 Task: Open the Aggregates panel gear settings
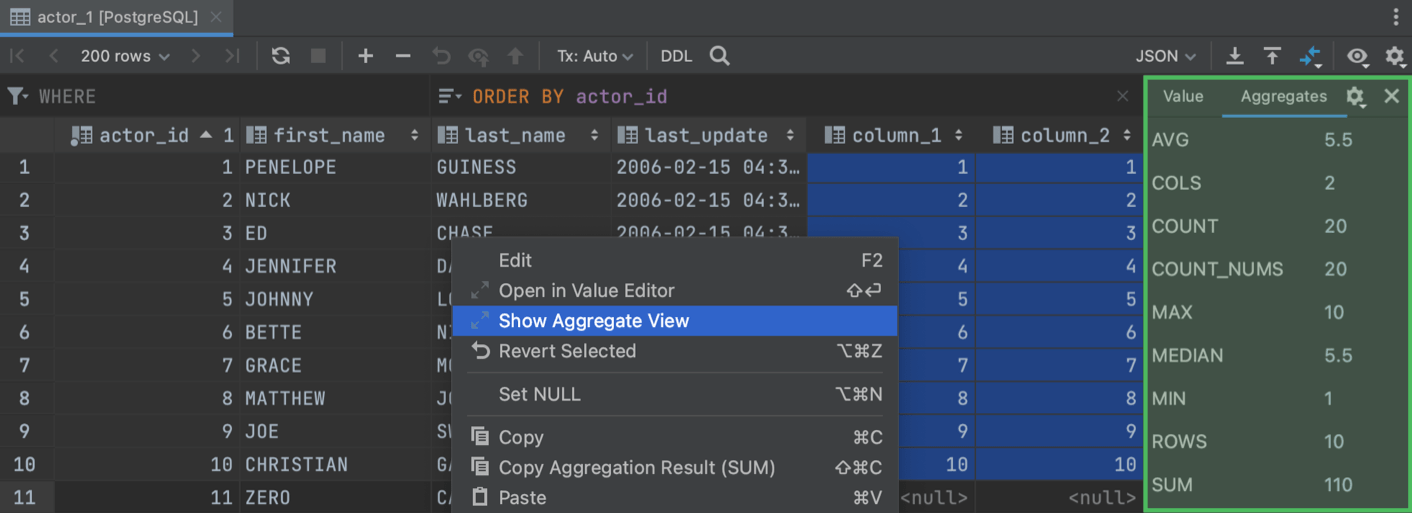pyautogui.click(x=1355, y=96)
